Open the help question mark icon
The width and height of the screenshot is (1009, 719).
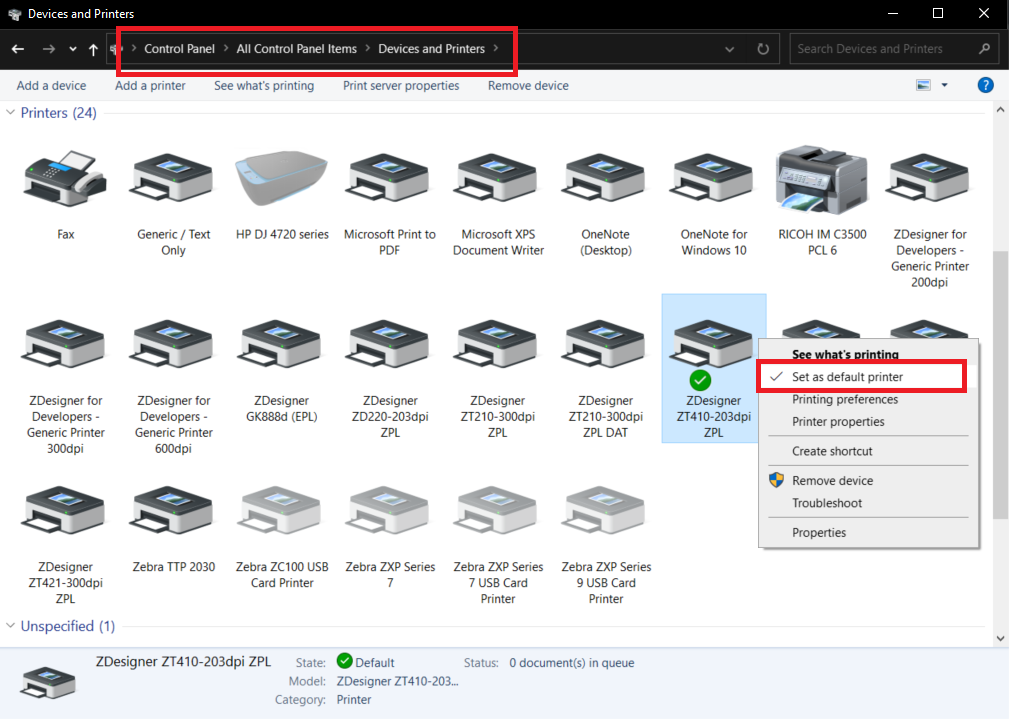coord(985,85)
